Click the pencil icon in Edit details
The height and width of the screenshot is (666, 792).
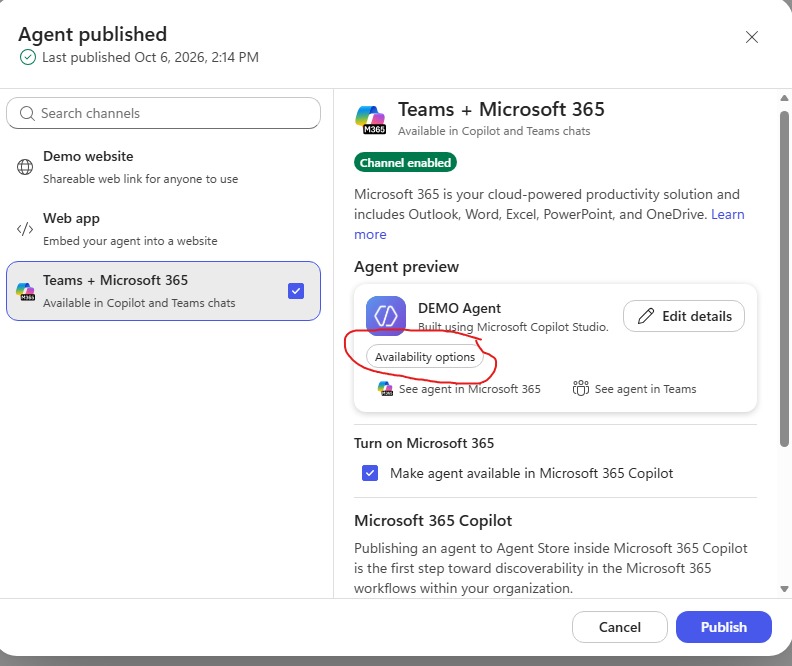[646, 316]
